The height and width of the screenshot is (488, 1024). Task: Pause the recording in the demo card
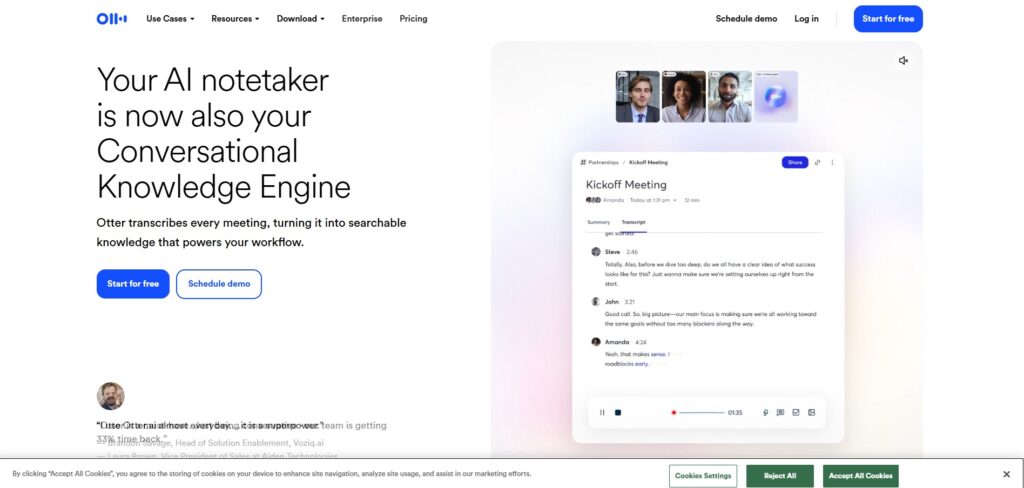pyautogui.click(x=602, y=412)
